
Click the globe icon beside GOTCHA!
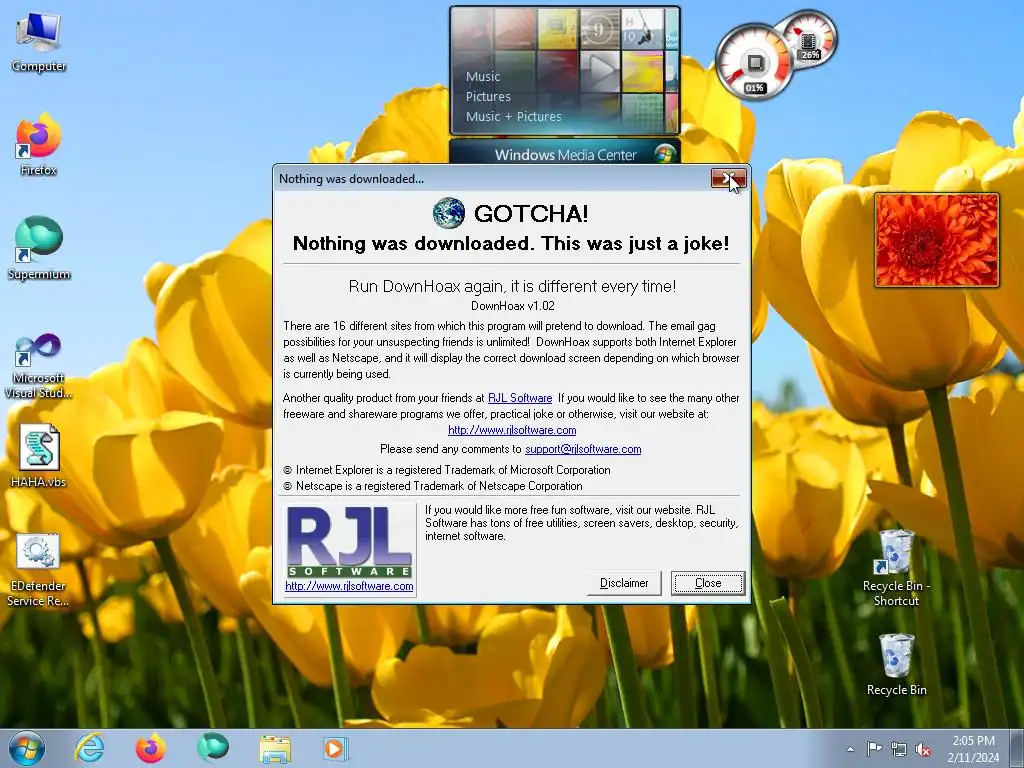pos(449,214)
